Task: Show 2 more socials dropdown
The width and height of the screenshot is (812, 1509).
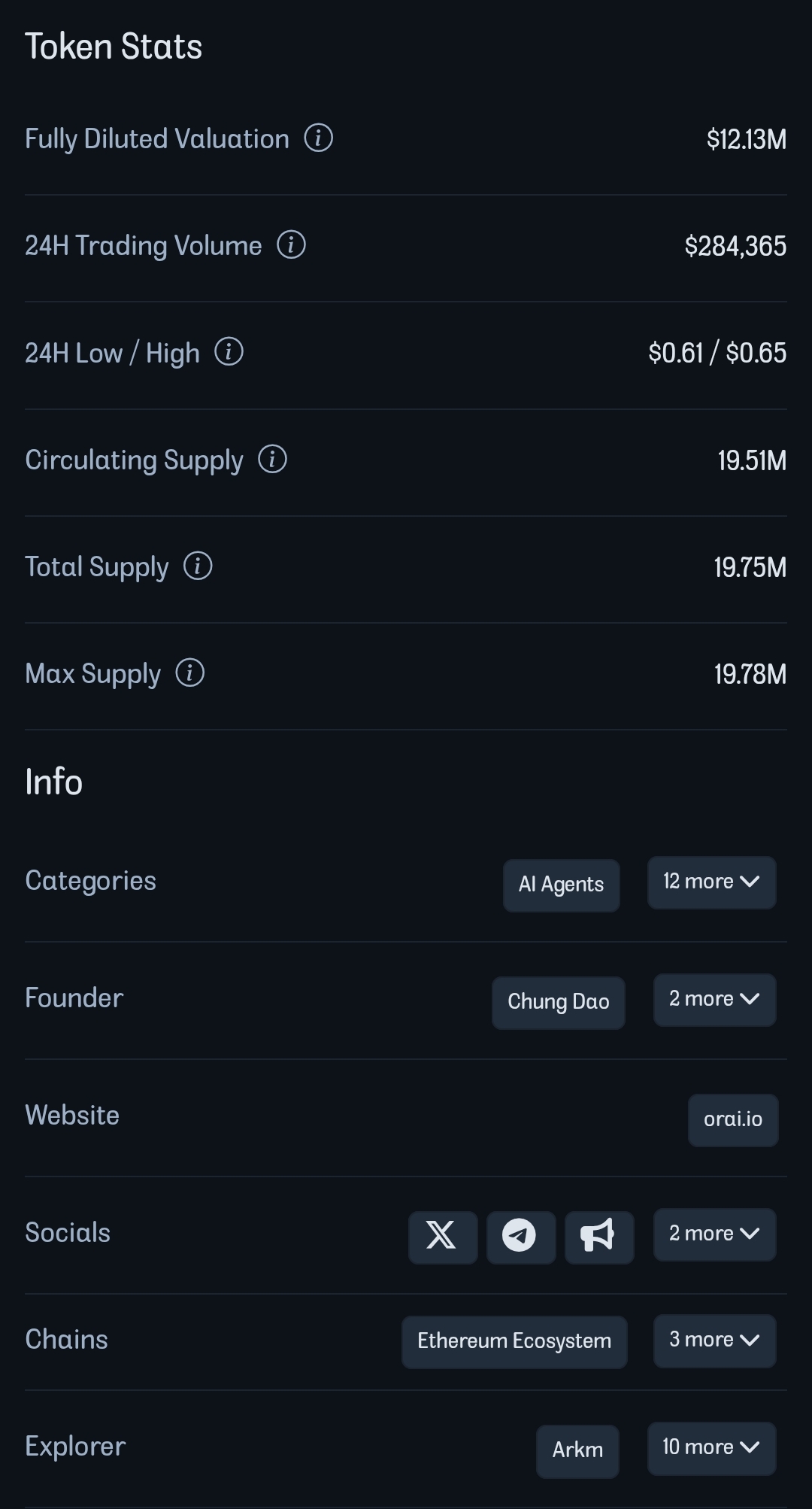Action: click(x=714, y=1234)
